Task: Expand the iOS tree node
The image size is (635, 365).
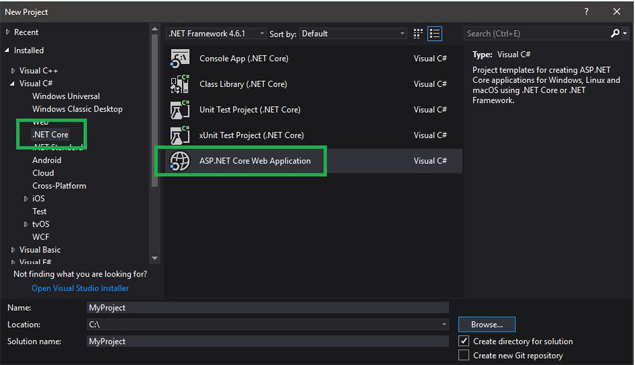Action: tap(26, 199)
